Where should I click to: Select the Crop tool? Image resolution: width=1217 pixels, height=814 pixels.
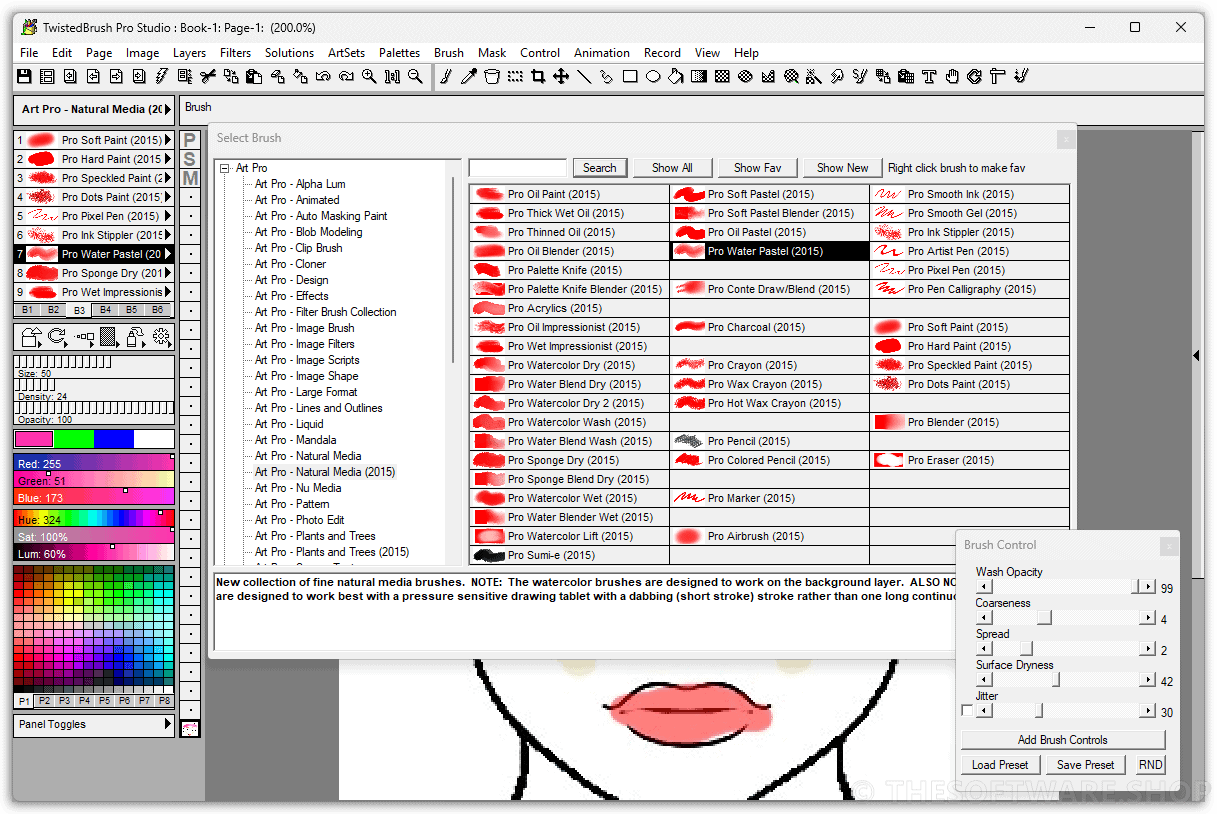(x=538, y=76)
